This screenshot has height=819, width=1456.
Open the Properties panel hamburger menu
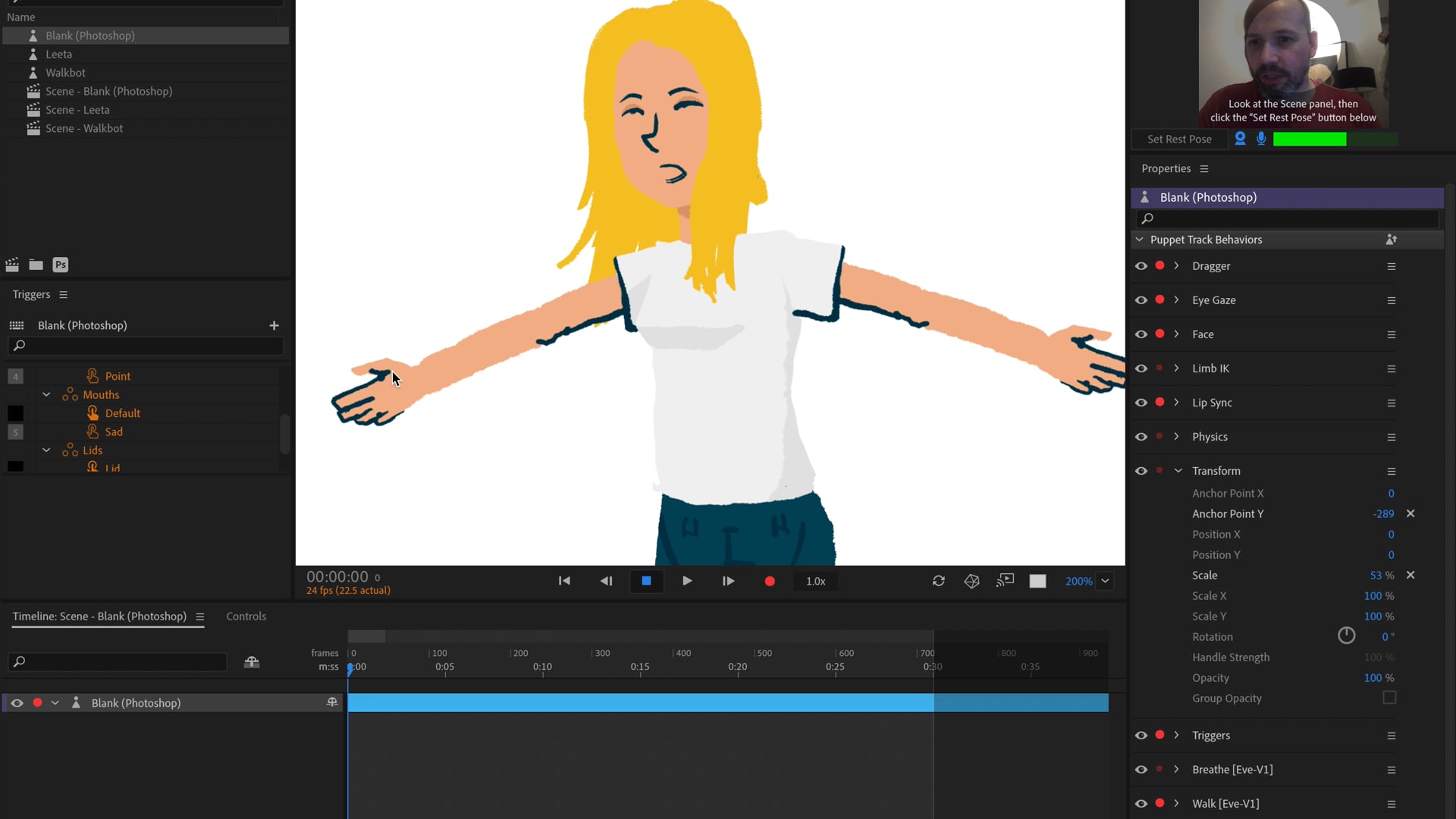click(1205, 168)
